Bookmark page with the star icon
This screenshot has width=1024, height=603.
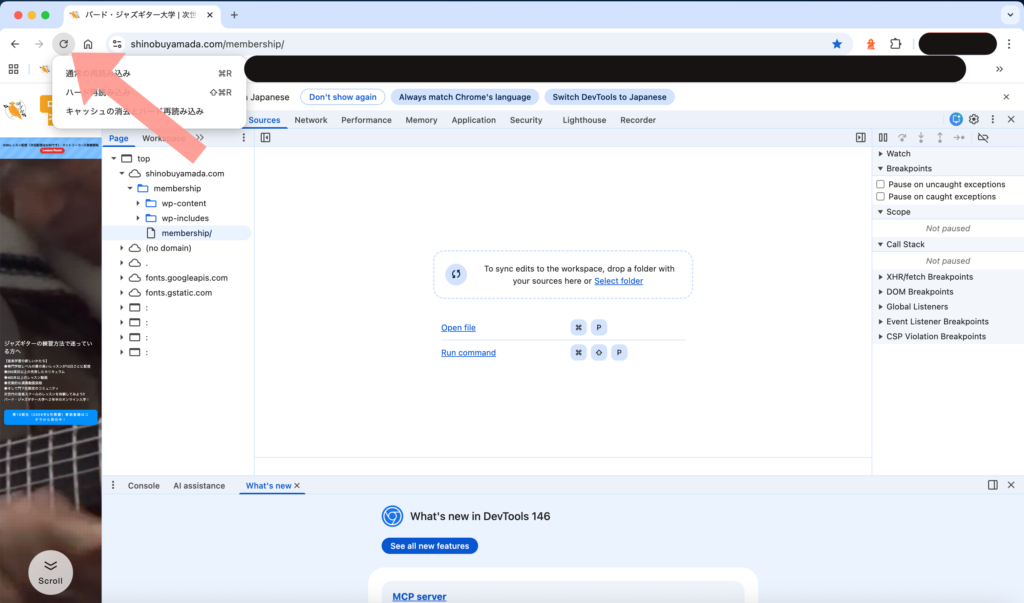tap(837, 44)
